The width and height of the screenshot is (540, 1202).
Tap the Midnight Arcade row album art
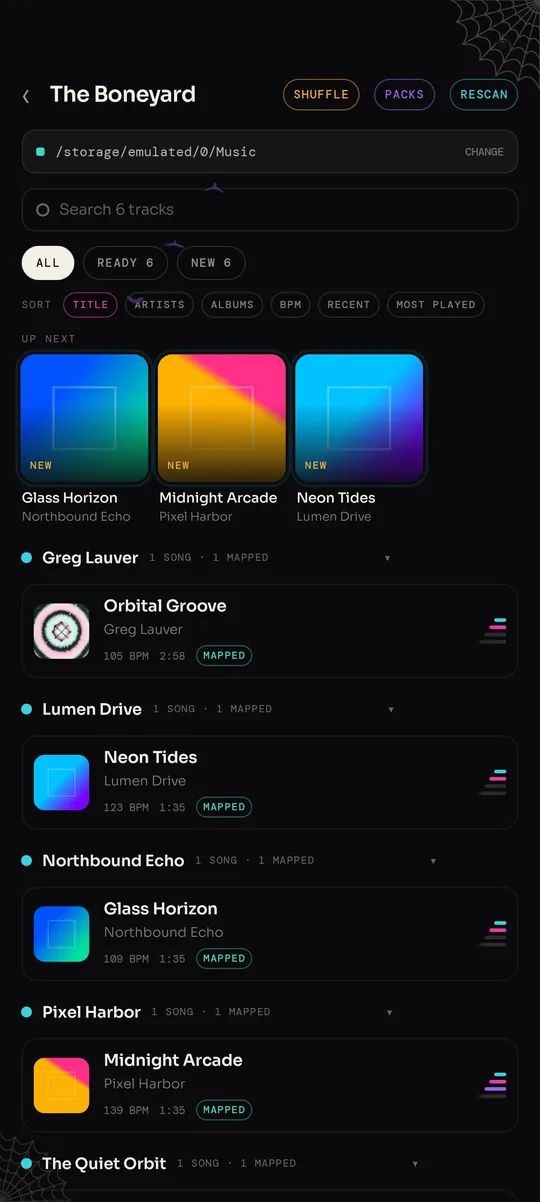click(62, 1085)
